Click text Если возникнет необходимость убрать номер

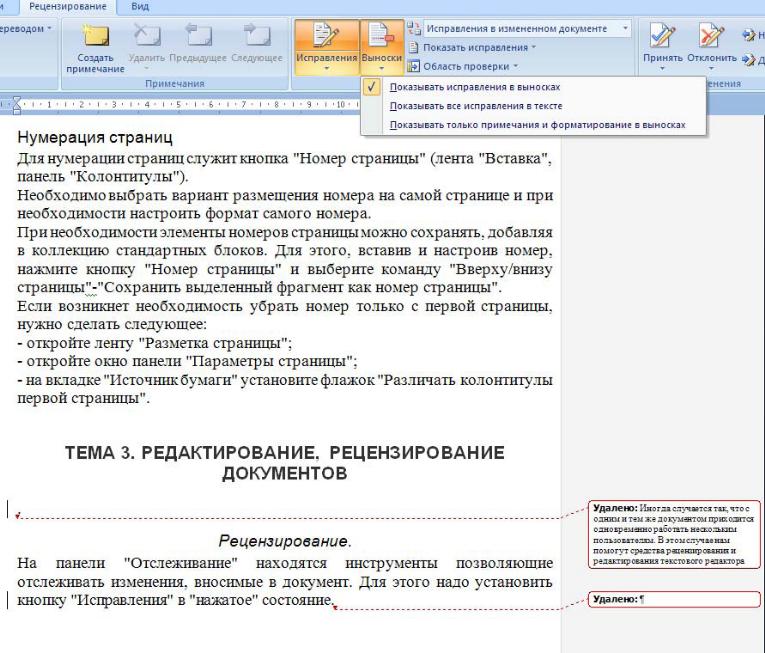click(x=183, y=306)
